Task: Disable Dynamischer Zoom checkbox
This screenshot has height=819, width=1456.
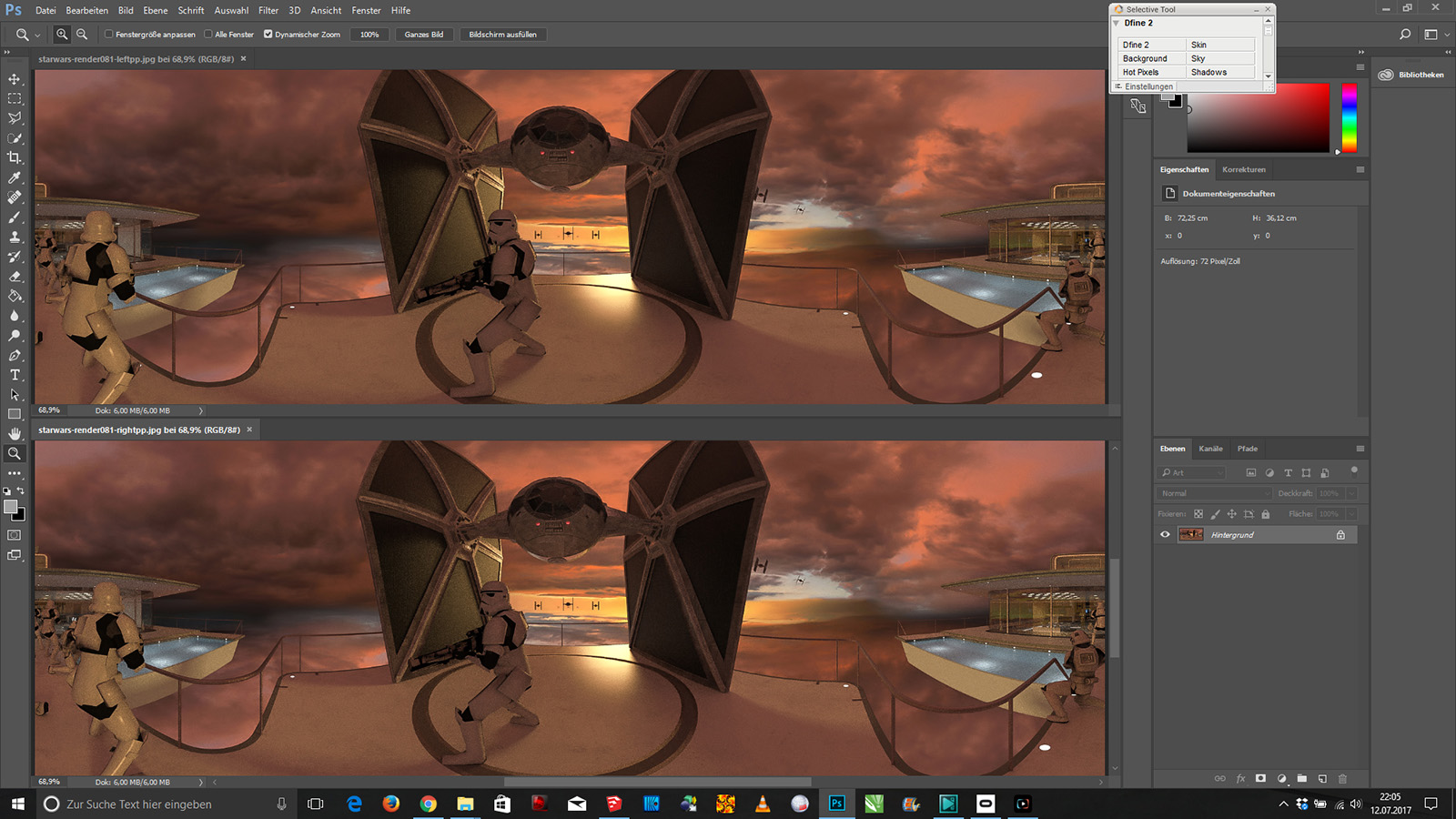Action: (268, 35)
